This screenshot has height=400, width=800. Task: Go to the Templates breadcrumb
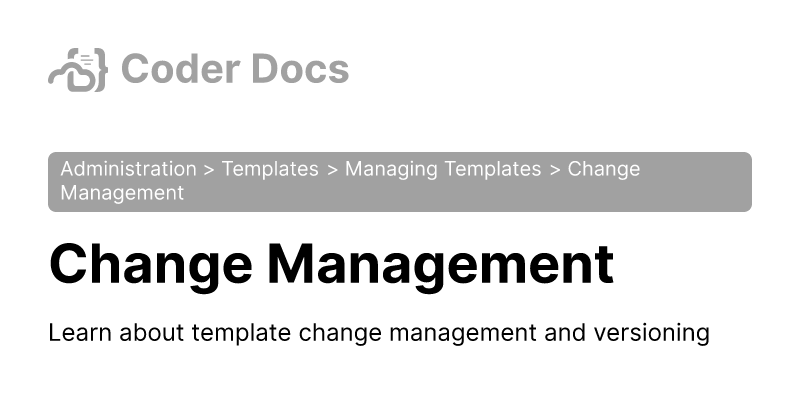point(270,169)
